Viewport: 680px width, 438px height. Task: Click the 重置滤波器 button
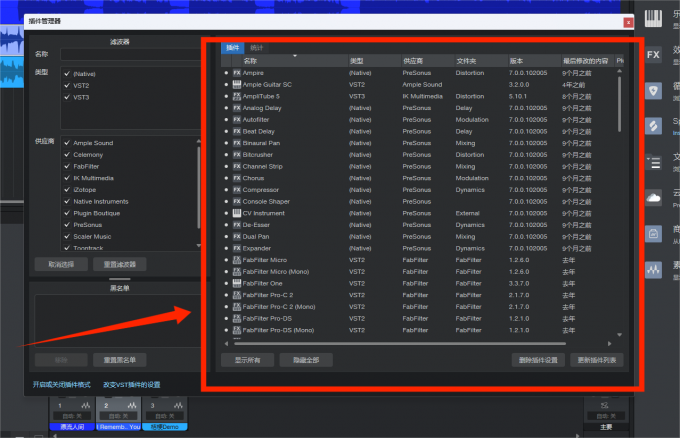(x=120, y=264)
